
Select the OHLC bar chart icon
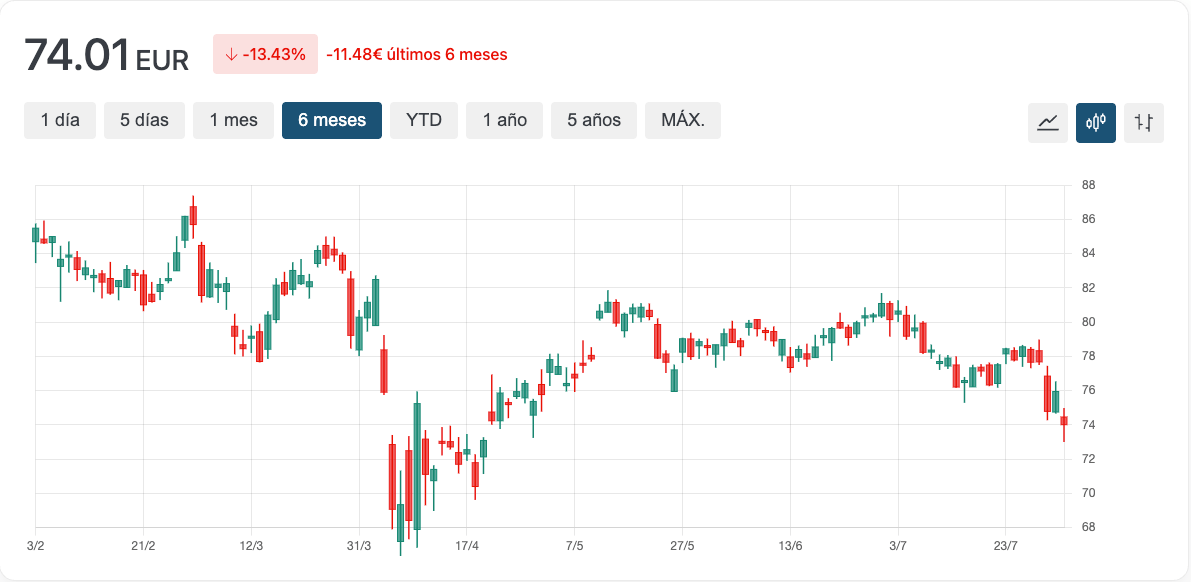click(1144, 123)
